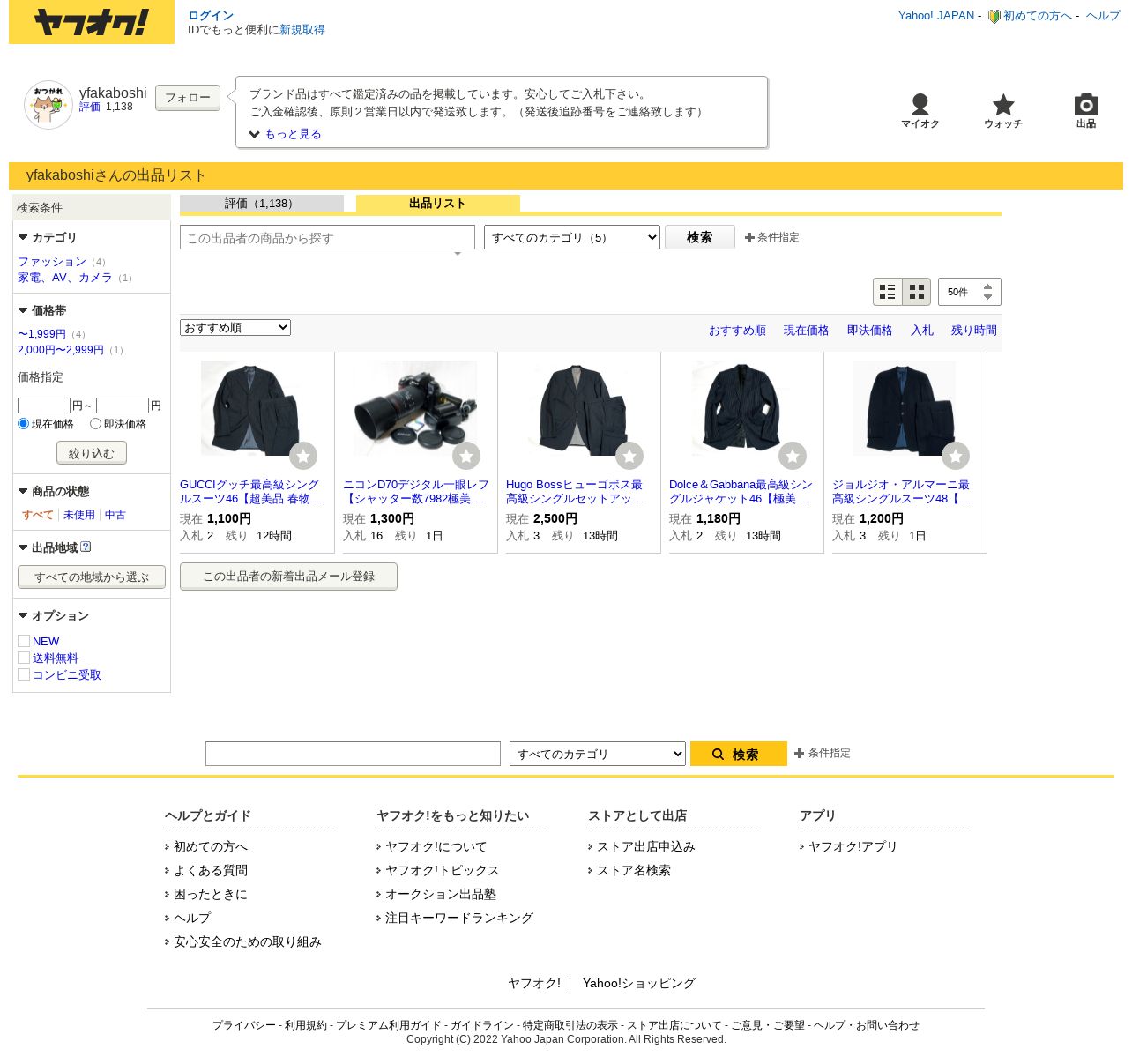
Task: Sort by 即決価格
Action: tap(870, 331)
